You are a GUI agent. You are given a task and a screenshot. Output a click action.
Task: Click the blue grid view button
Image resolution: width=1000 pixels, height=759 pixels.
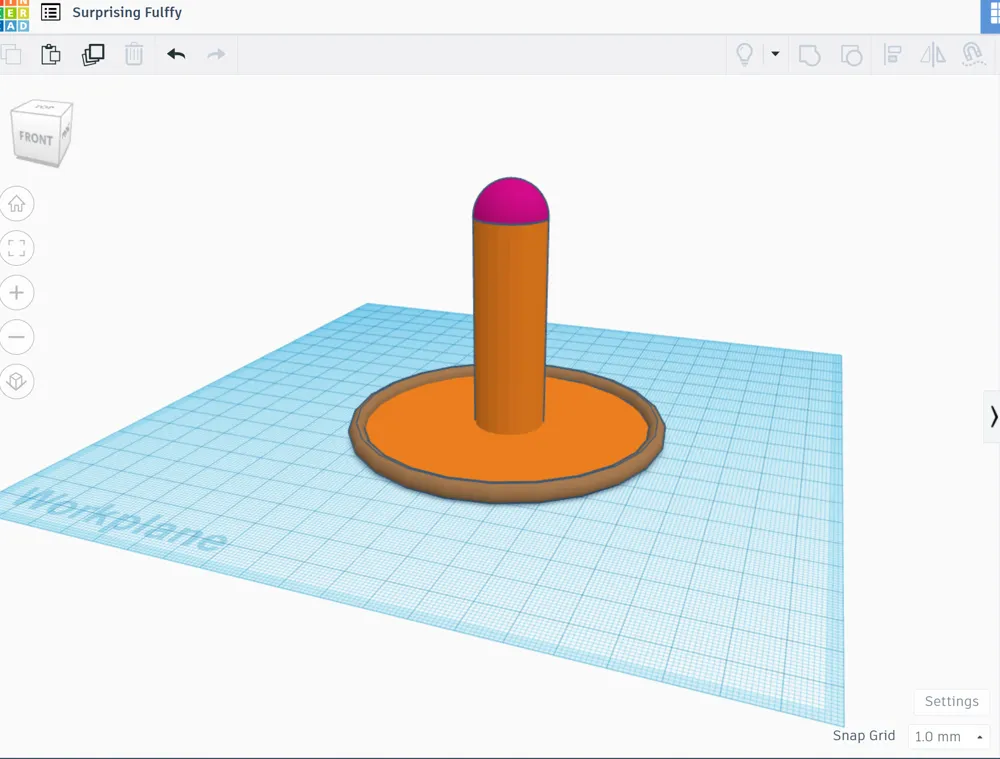pos(992,15)
